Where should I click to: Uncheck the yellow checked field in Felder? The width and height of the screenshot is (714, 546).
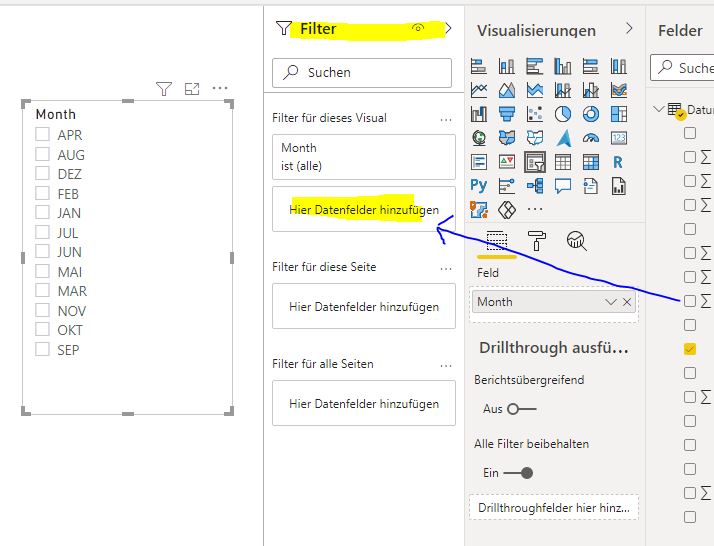(690, 349)
